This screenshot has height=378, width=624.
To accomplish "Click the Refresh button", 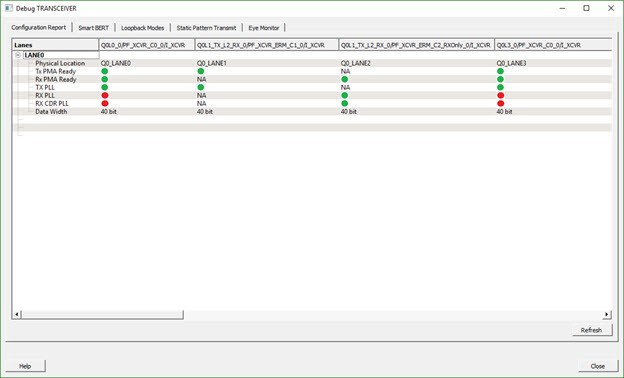I will click(x=591, y=330).
